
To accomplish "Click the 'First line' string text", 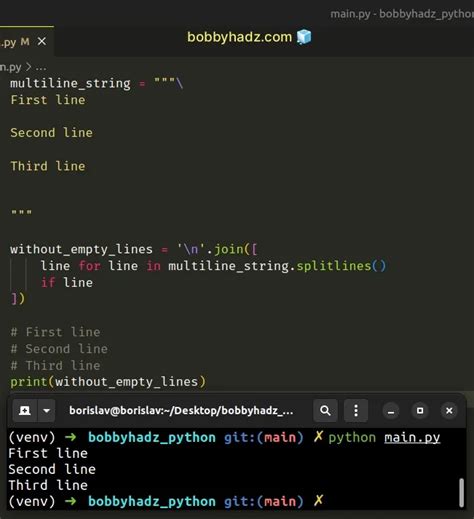I will pos(48,100).
